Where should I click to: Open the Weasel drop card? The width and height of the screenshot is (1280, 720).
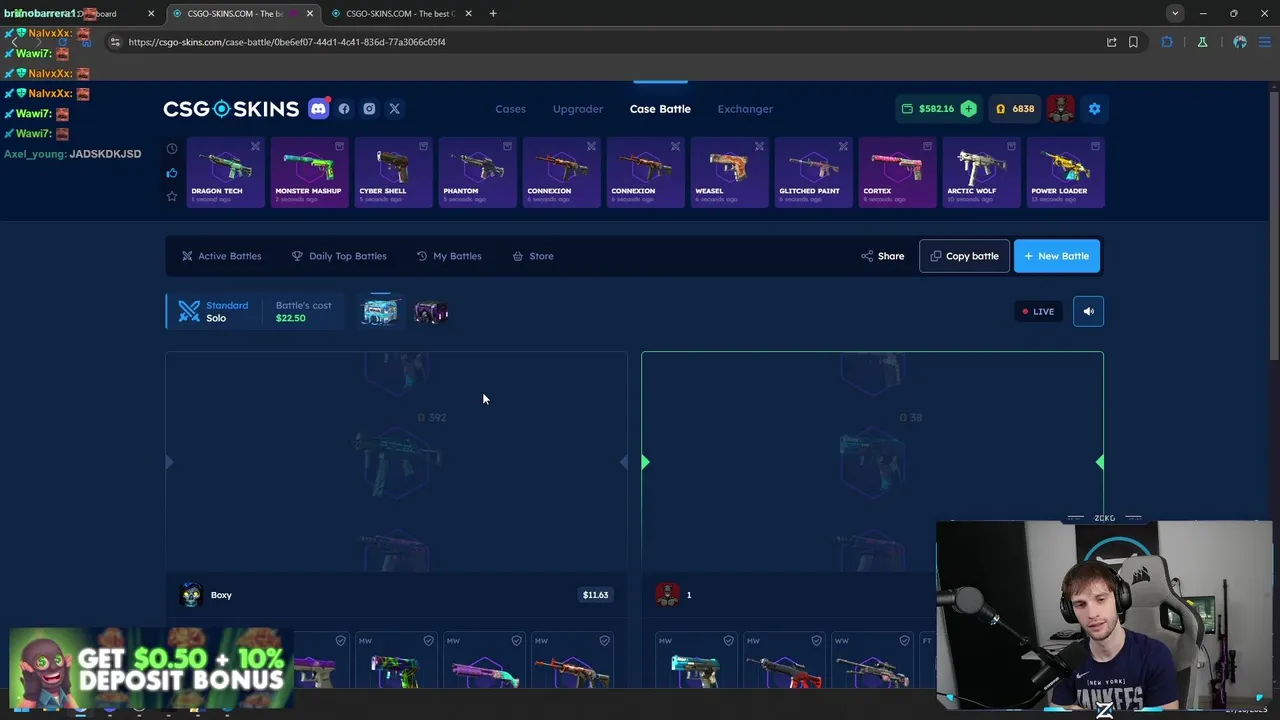point(729,172)
